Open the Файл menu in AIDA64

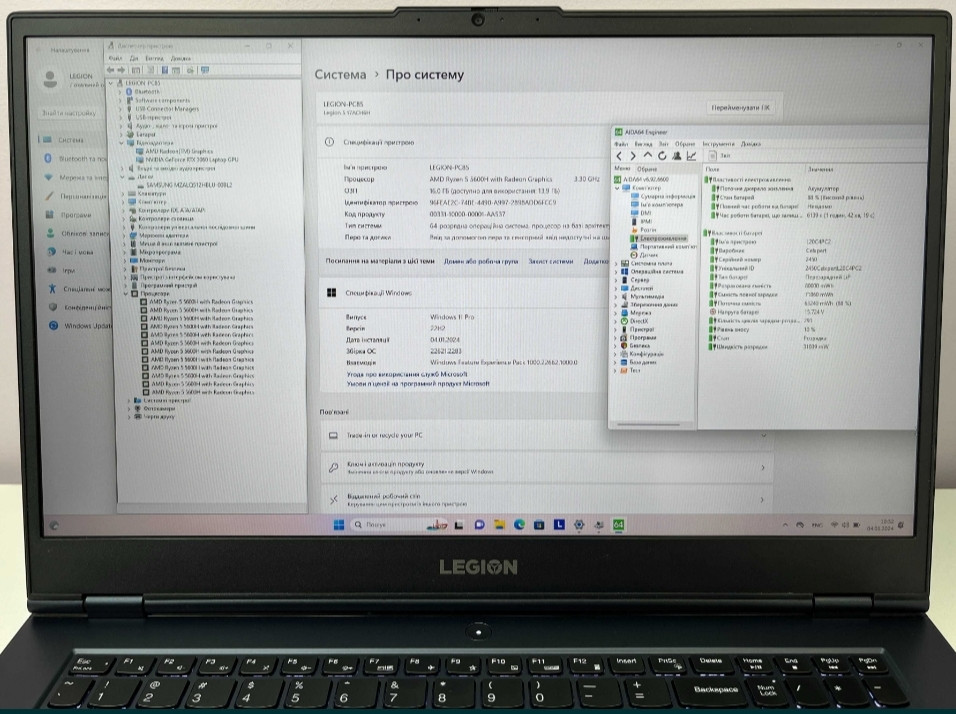click(x=619, y=144)
